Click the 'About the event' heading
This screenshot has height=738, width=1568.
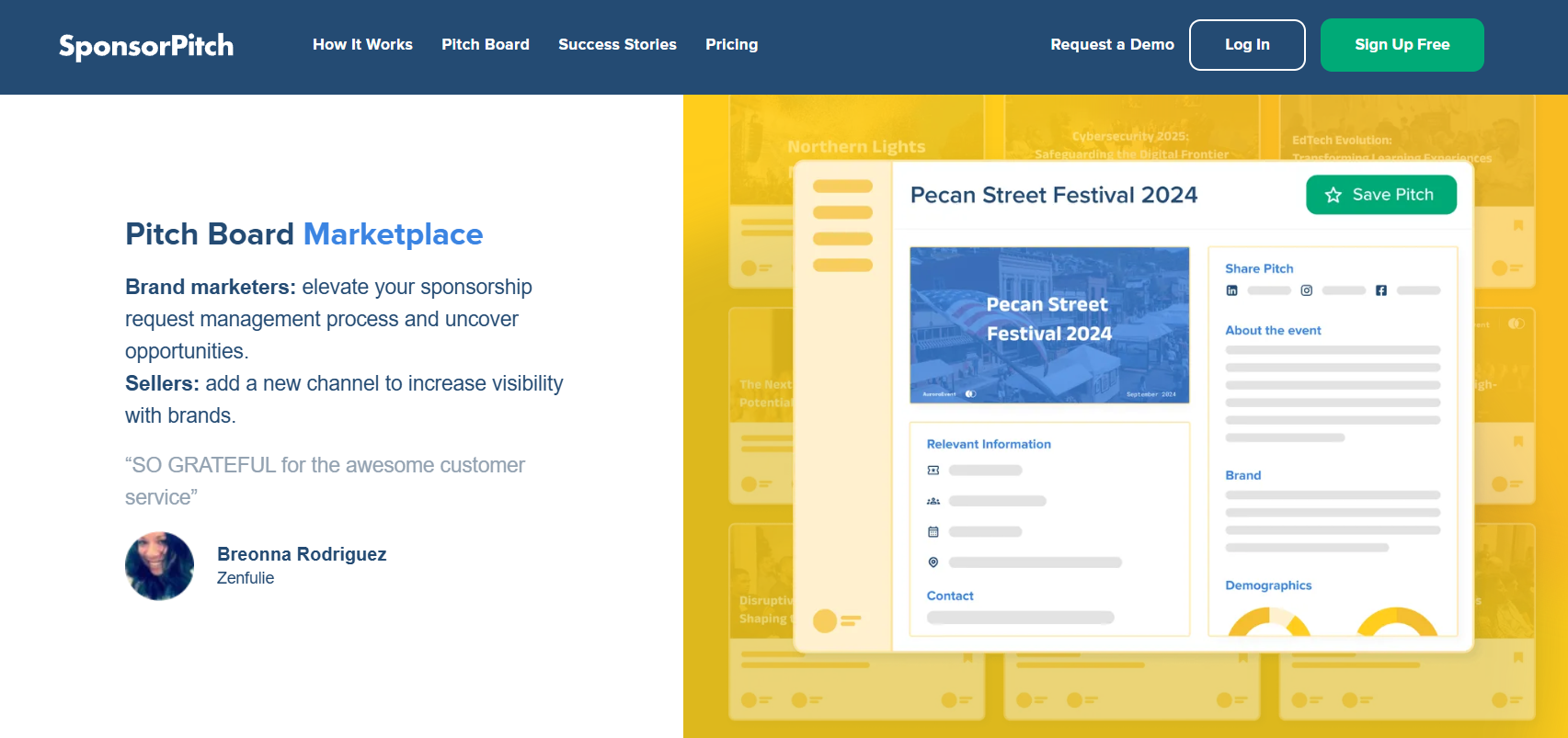[1273, 330]
